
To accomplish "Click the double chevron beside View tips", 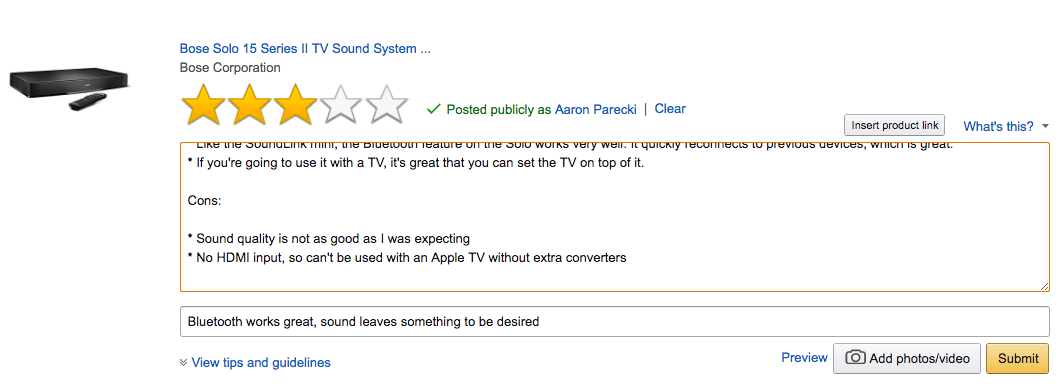I will pos(183,363).
